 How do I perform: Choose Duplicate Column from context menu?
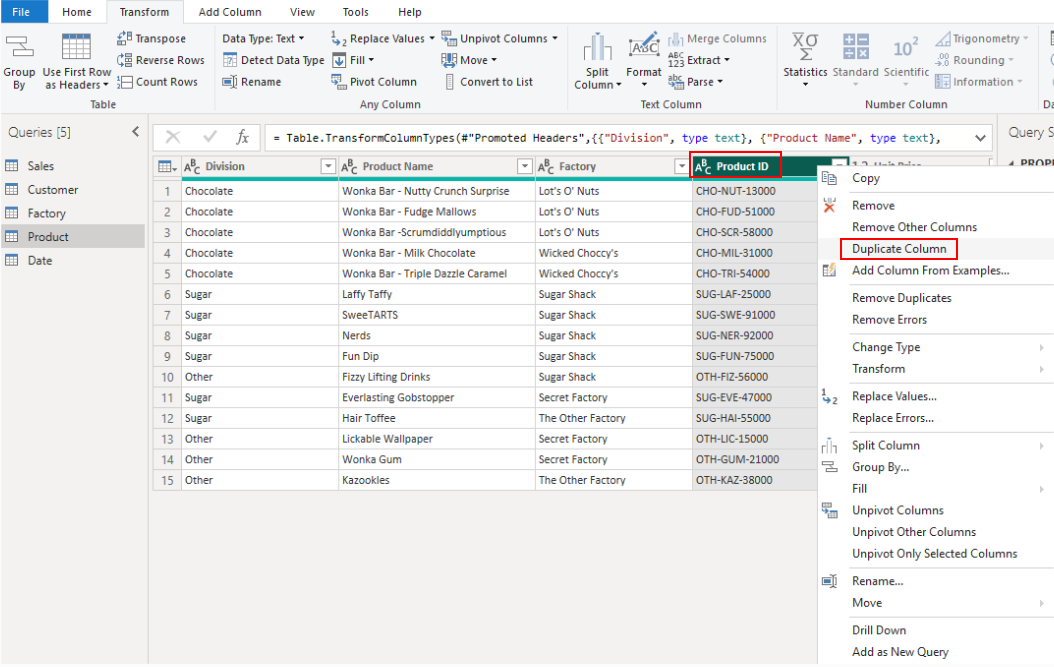click(x=899, y=249)
